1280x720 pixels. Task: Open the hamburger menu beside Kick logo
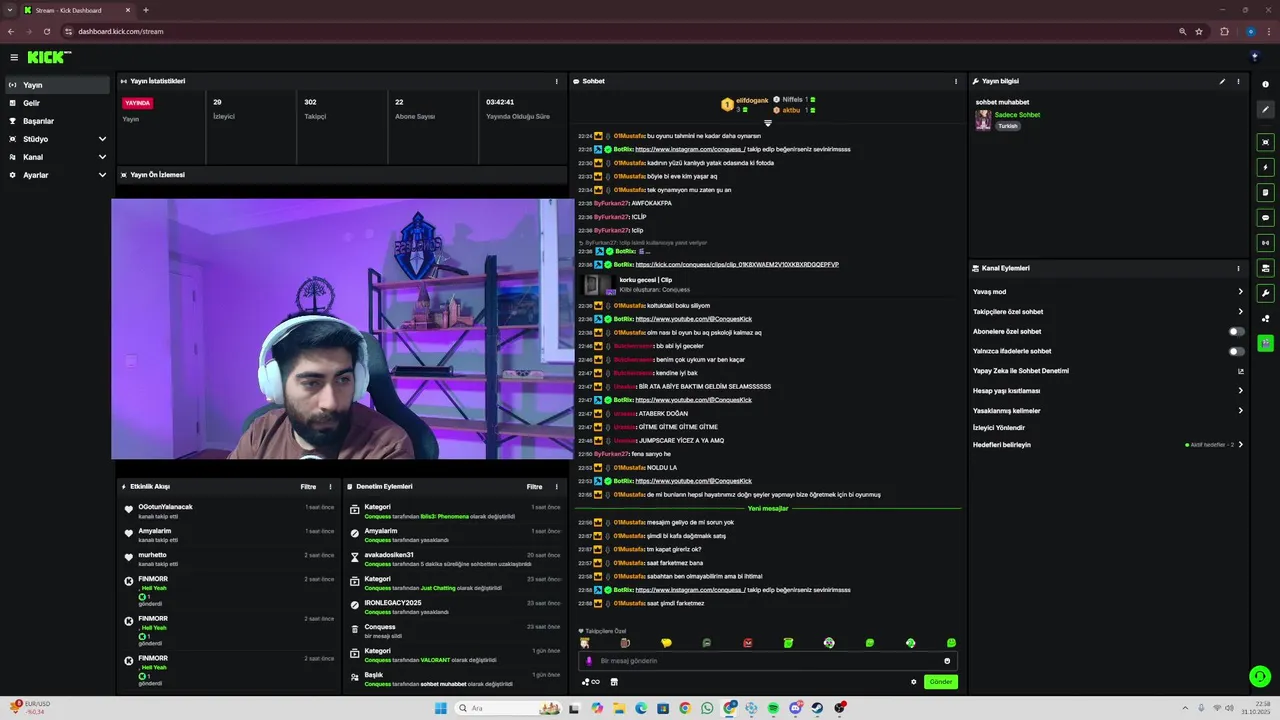coord(14,57)
